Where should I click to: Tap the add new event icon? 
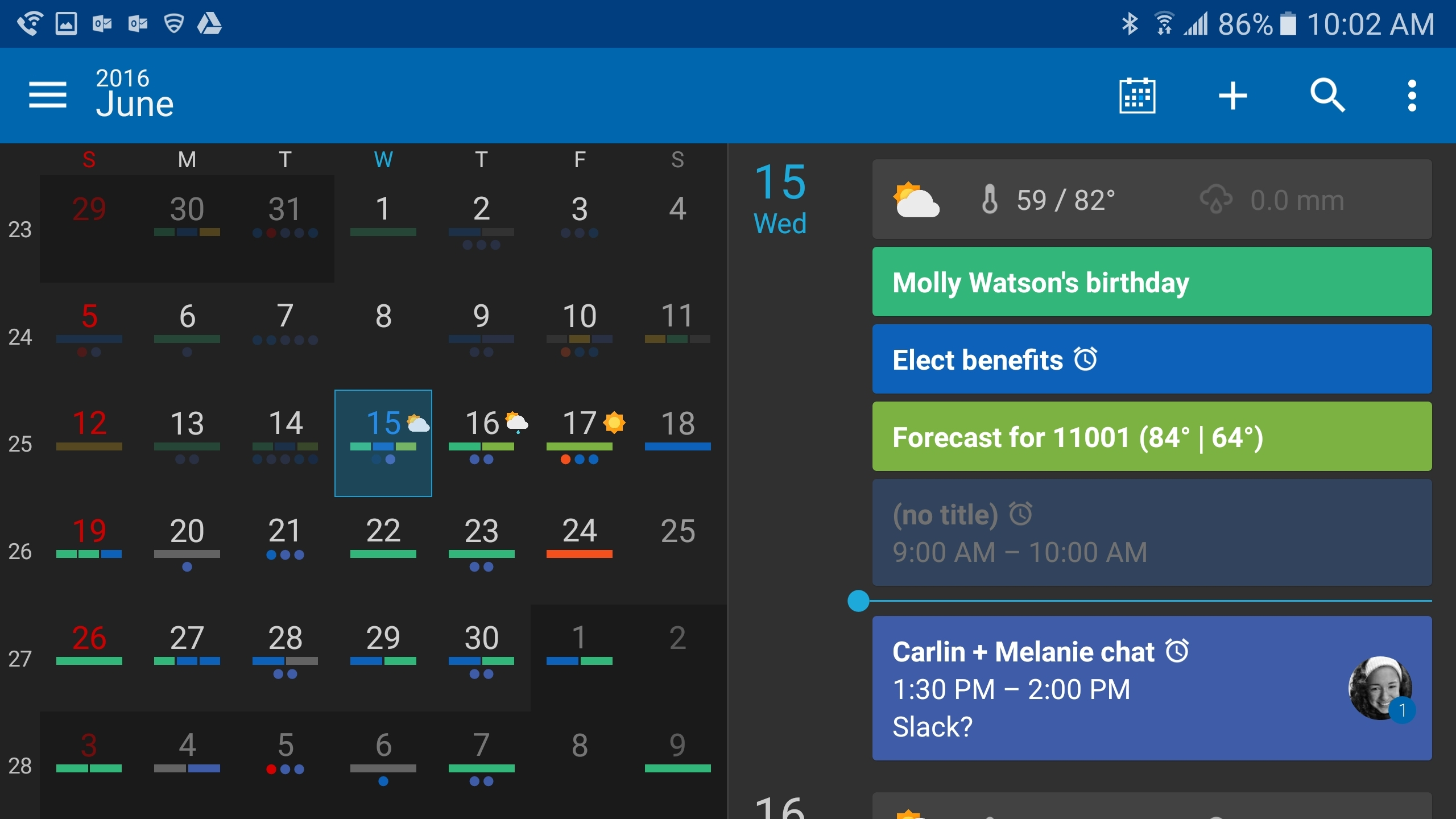click(1232, 95)
